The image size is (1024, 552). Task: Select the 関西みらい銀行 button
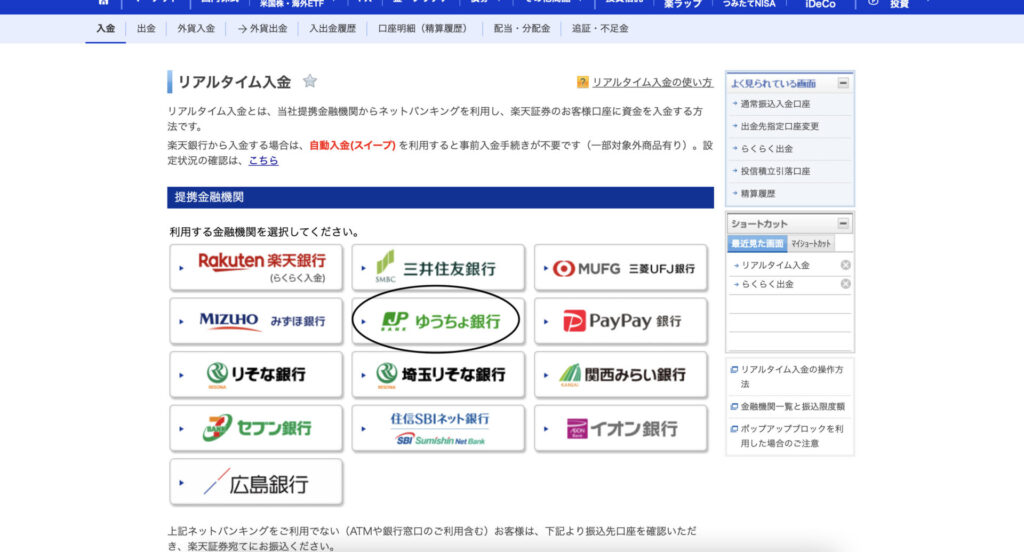click(x=620, y=374)
